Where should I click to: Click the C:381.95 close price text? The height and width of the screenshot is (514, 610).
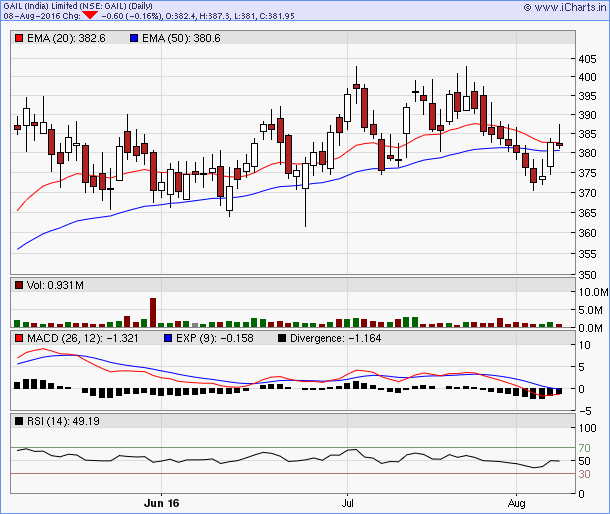point(275,16)
